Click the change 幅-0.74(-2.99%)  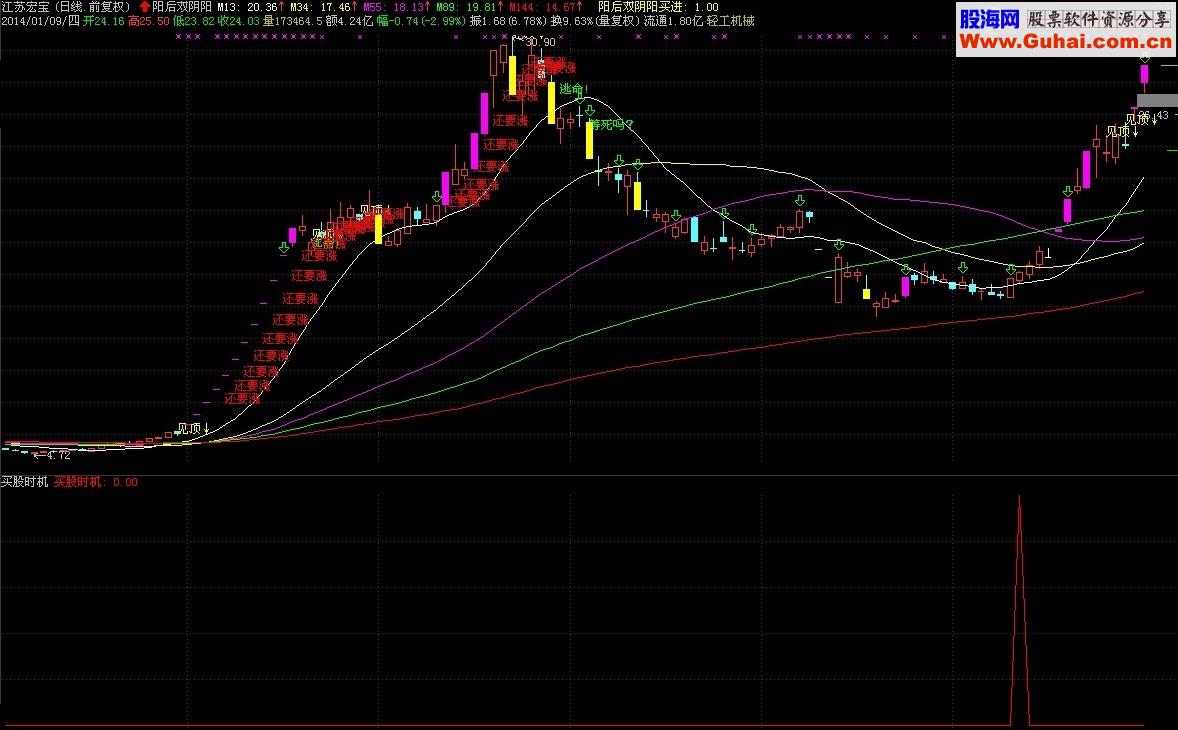pos(421,21)
